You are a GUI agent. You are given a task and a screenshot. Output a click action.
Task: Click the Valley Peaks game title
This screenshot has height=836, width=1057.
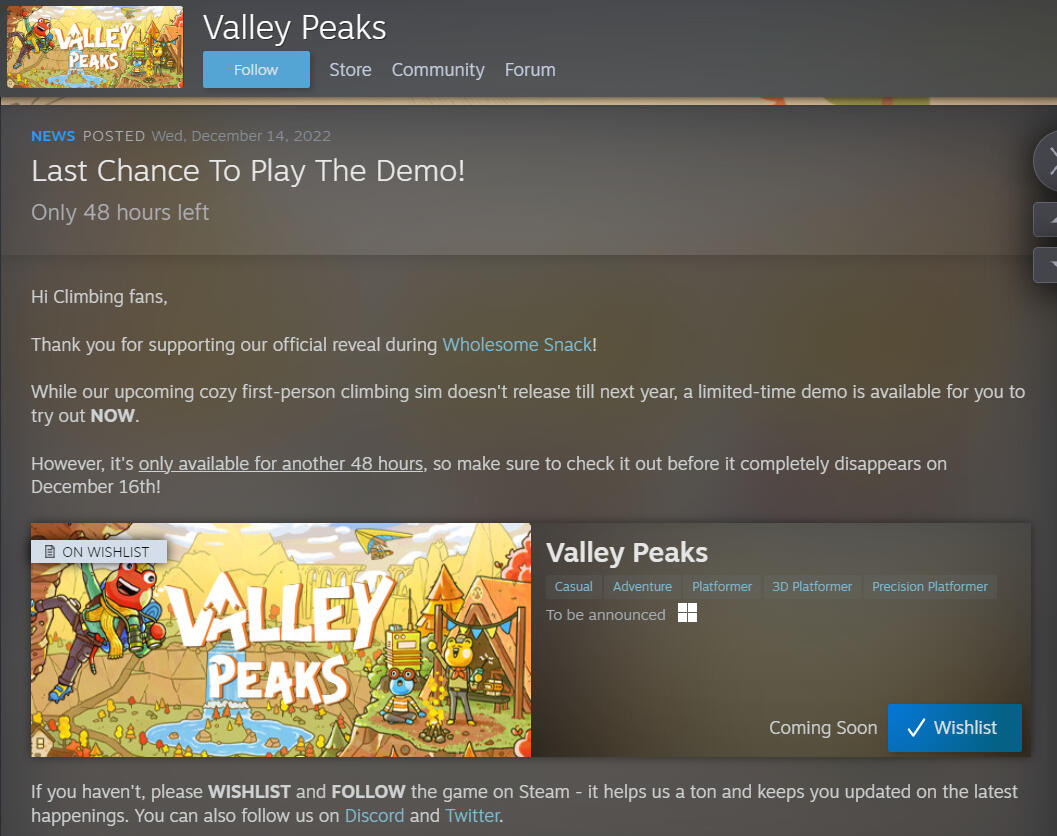(627, 553)
